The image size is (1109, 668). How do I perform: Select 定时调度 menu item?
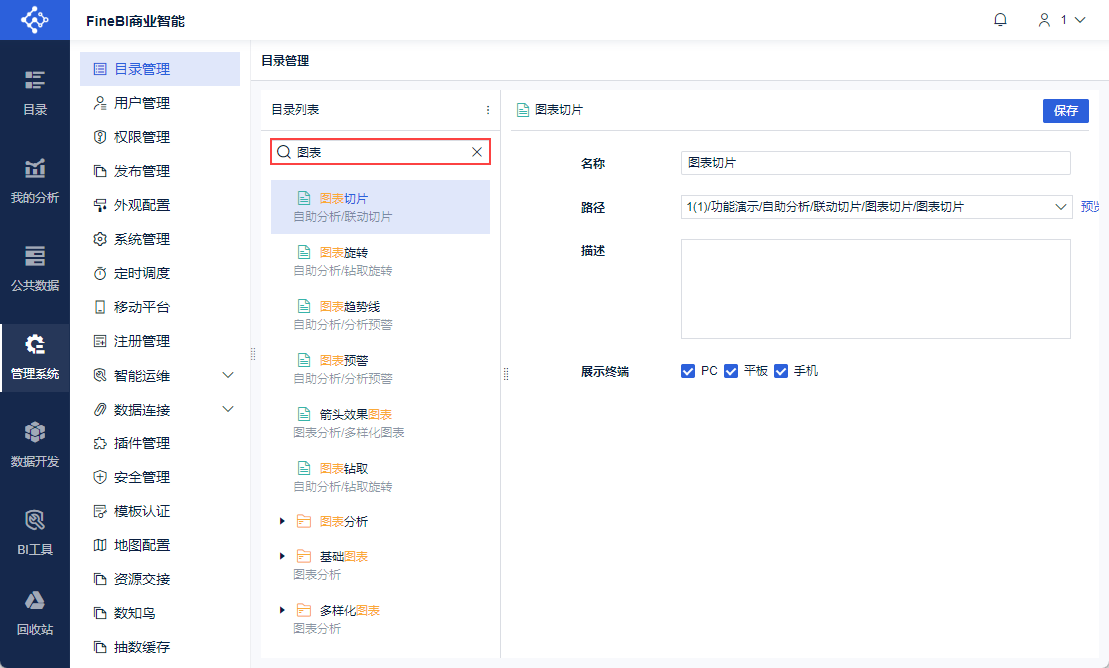pos(141,273)
